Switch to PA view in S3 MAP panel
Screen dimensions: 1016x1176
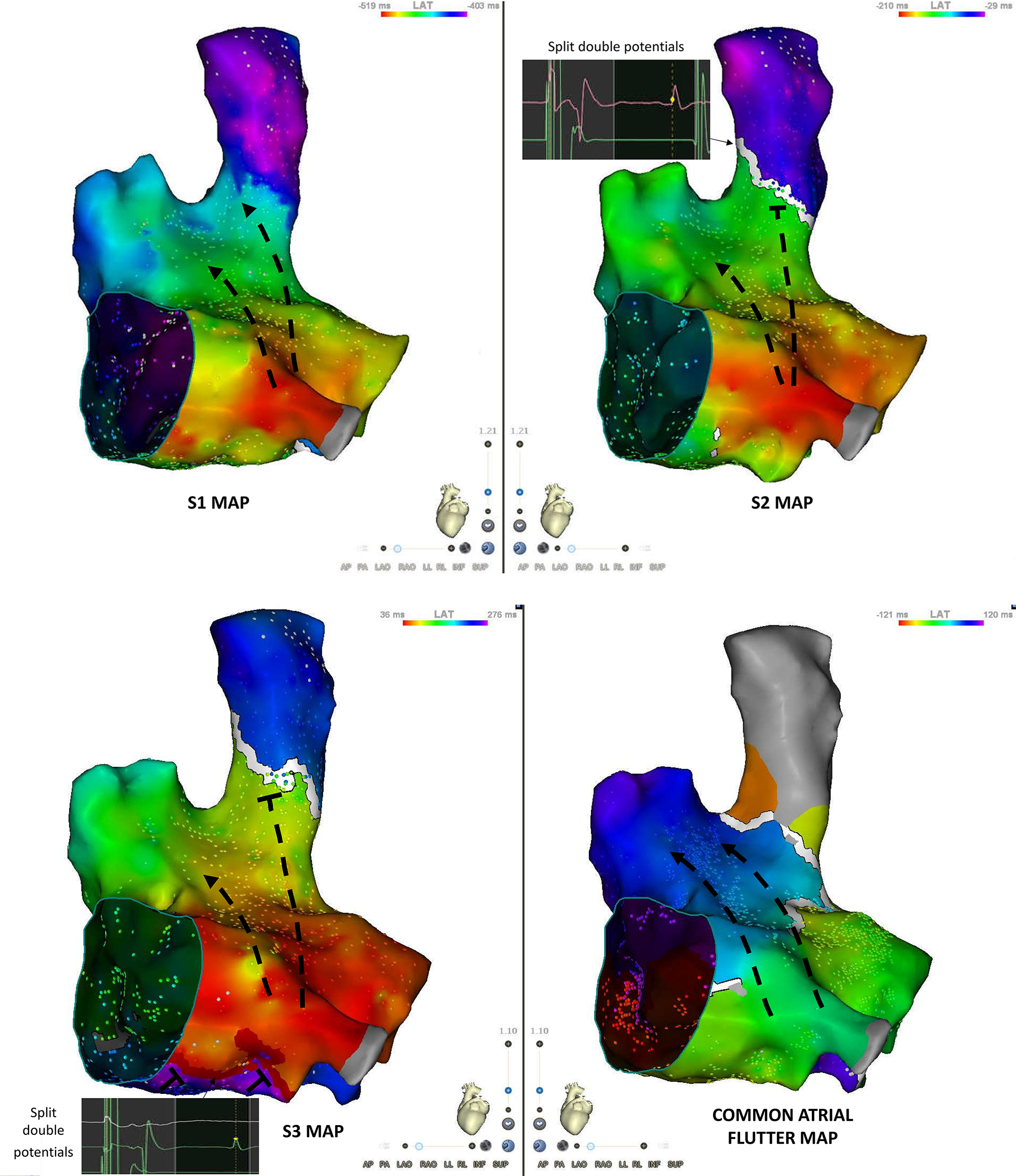(x=384, y=1164)
